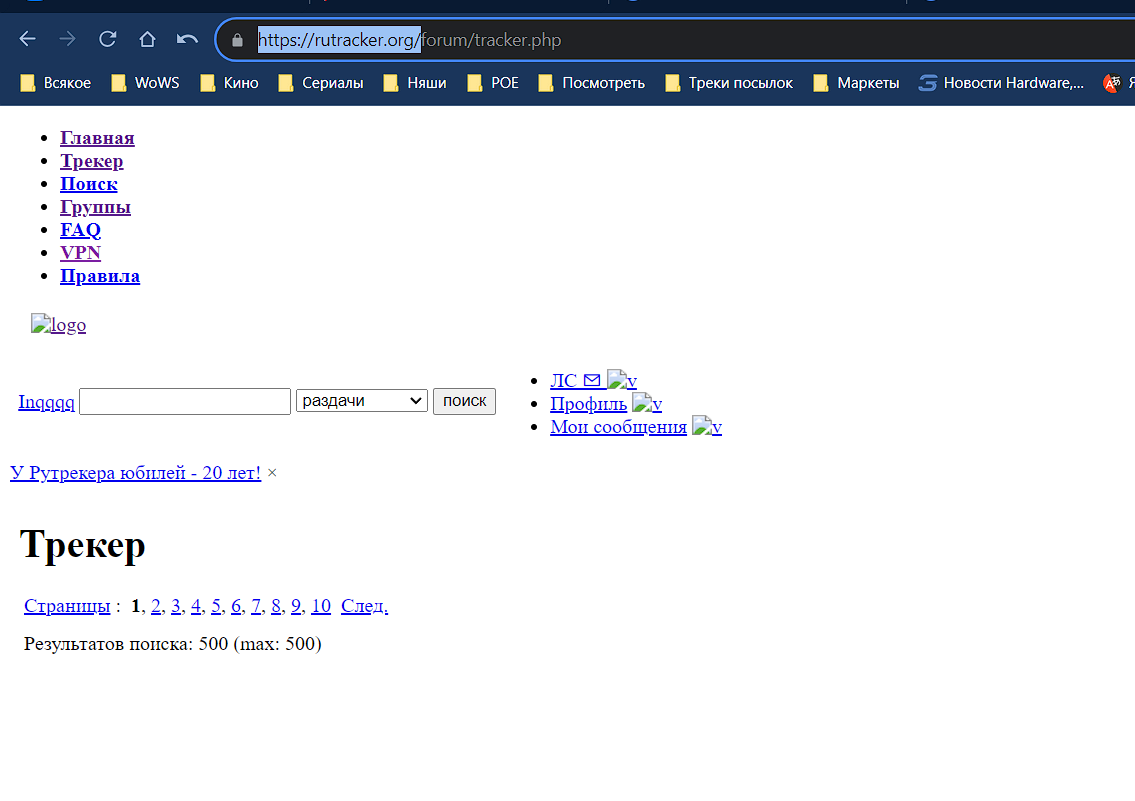This screenshot has height=801, width=1135.
Task: Click the След. next page link
Action: tap(364, 606)
